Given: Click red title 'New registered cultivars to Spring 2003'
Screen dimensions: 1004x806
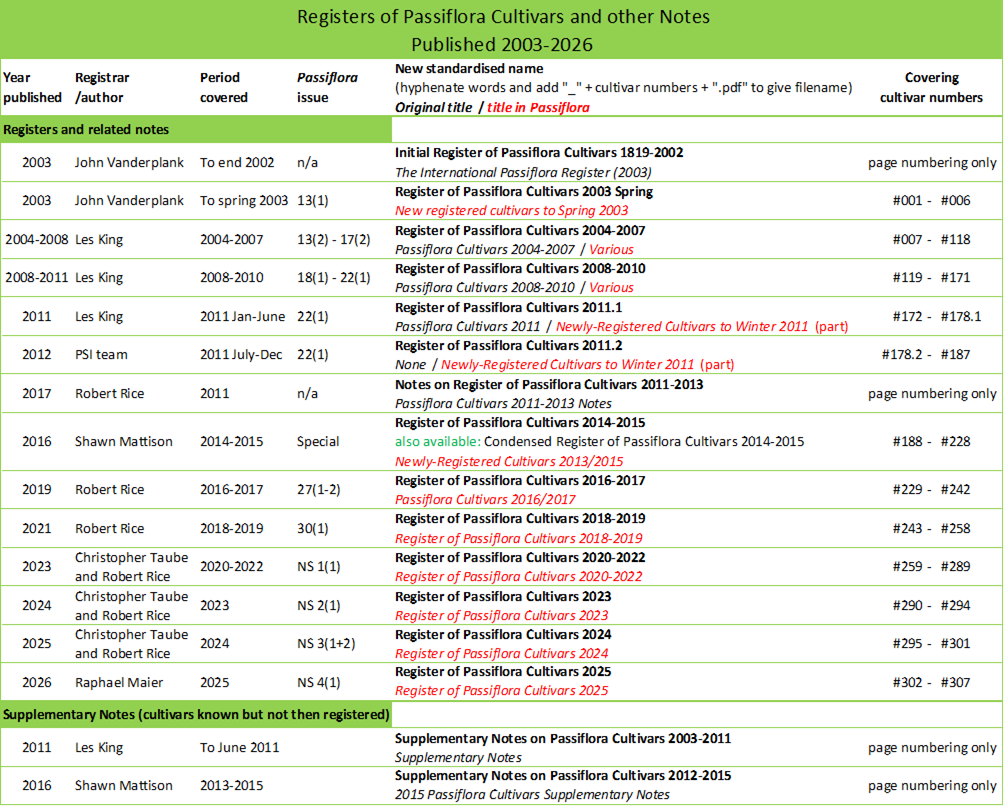Looking at the screenshot, I should pos(512,211).
